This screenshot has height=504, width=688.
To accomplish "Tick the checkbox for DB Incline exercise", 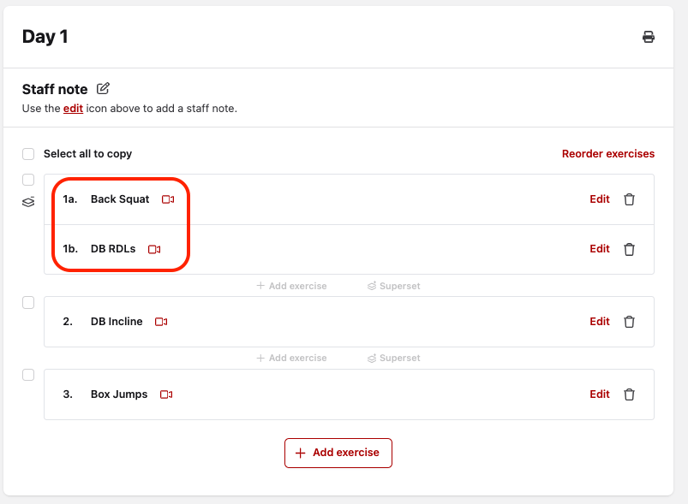I will tap(29, 302).
